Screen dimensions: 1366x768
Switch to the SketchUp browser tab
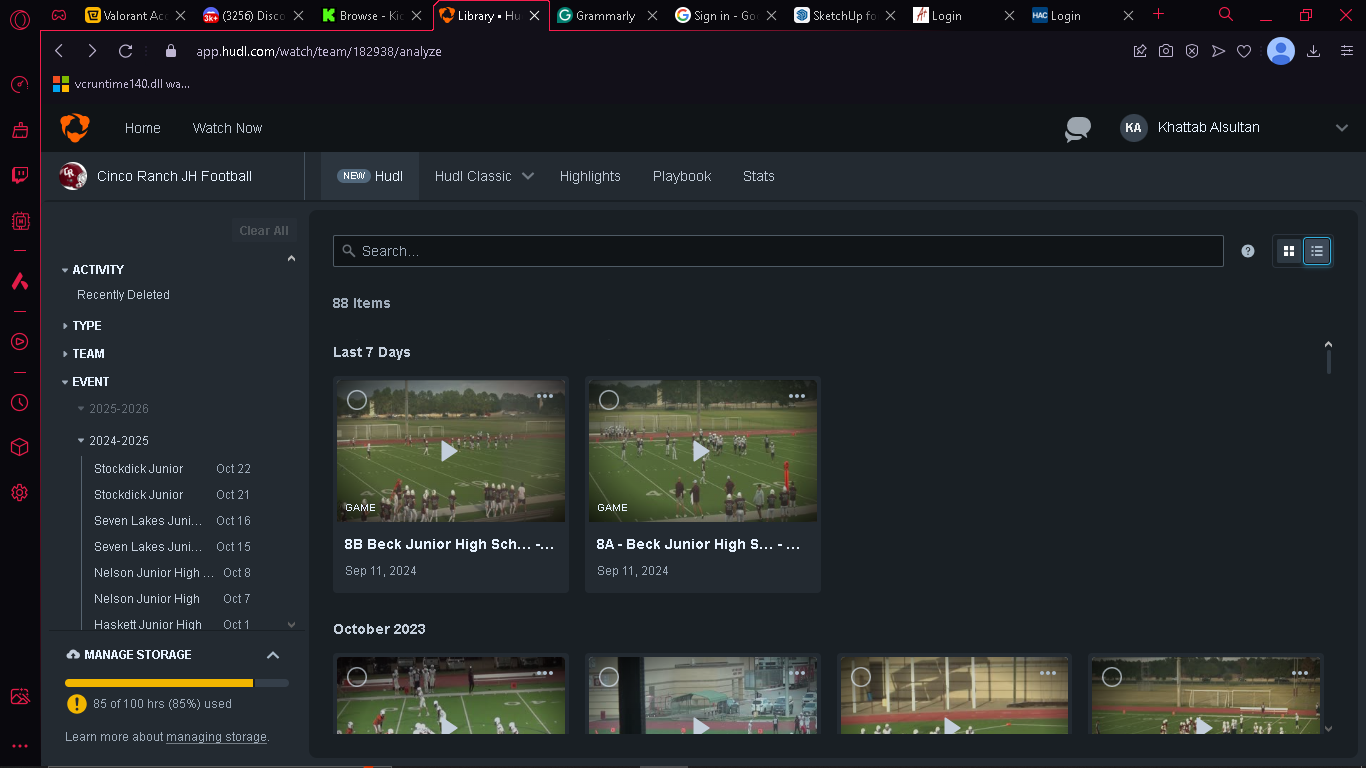point(843,15)
